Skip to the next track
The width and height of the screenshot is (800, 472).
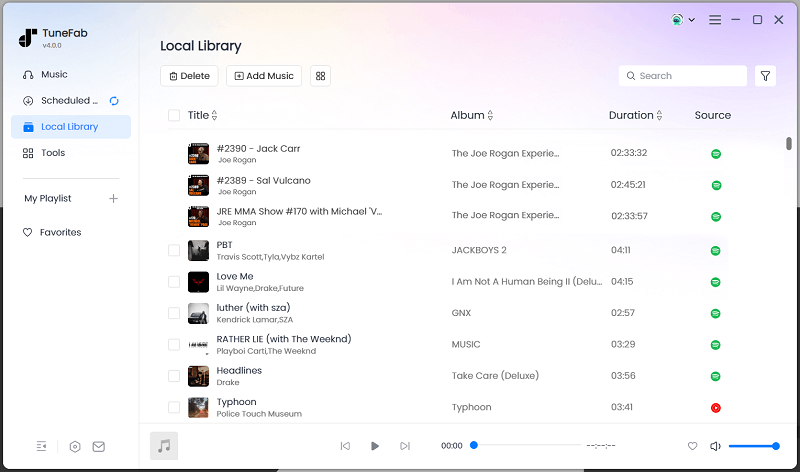(405, 446)
